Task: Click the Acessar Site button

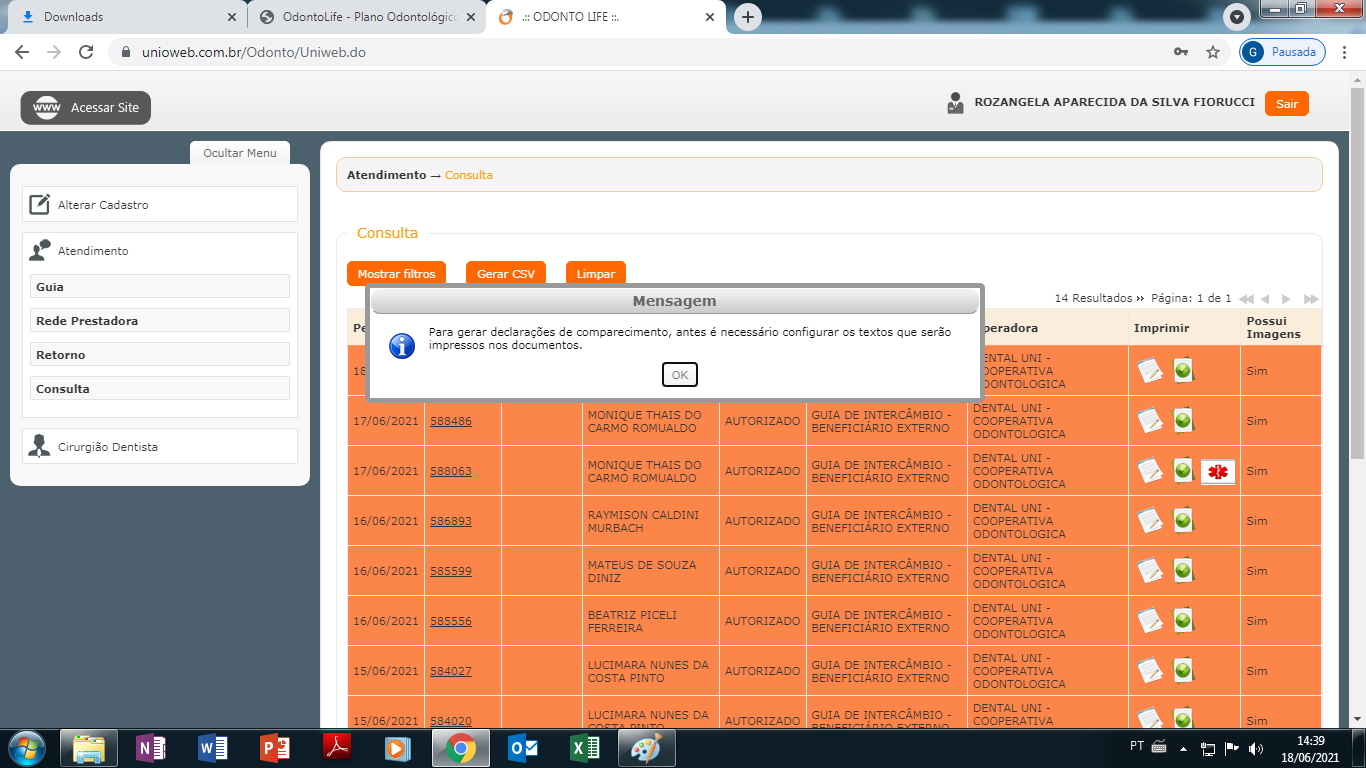Action: click(86, 108)
